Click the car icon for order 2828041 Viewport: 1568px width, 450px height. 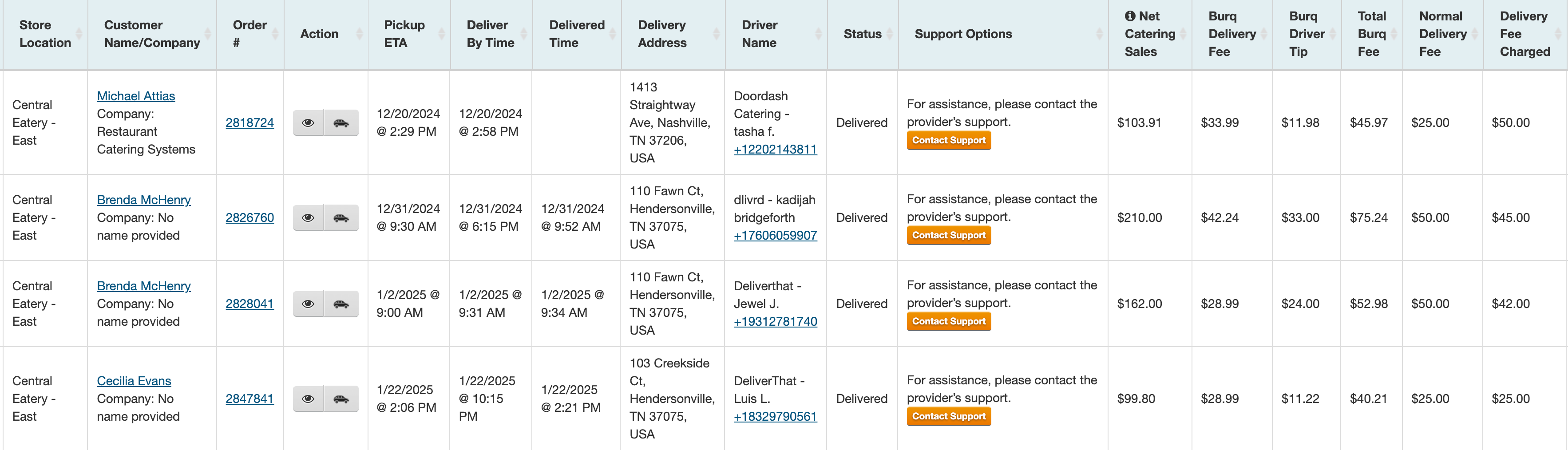click(x=341, y=304)
